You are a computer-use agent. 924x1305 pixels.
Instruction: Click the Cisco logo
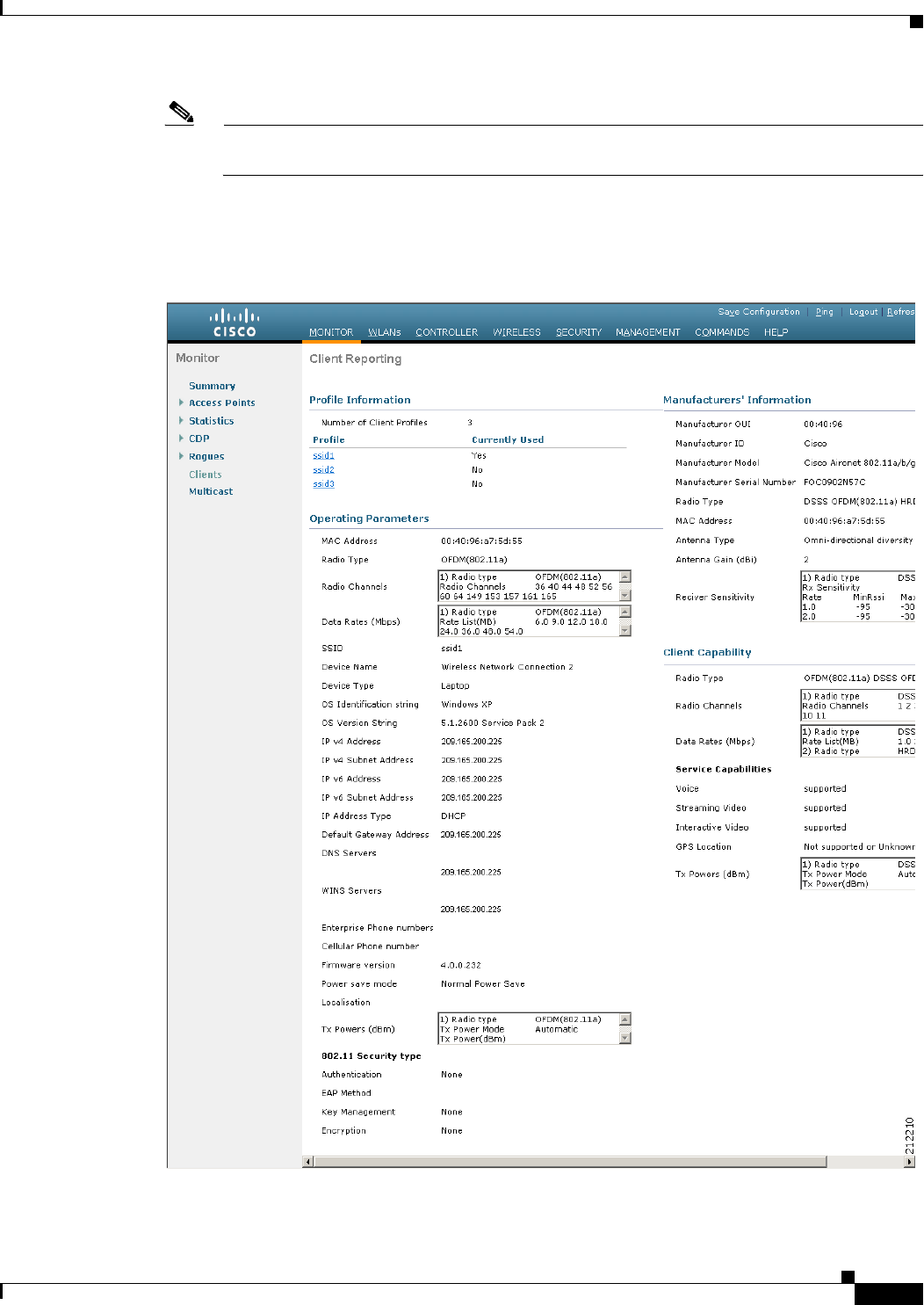pos(235,323)
